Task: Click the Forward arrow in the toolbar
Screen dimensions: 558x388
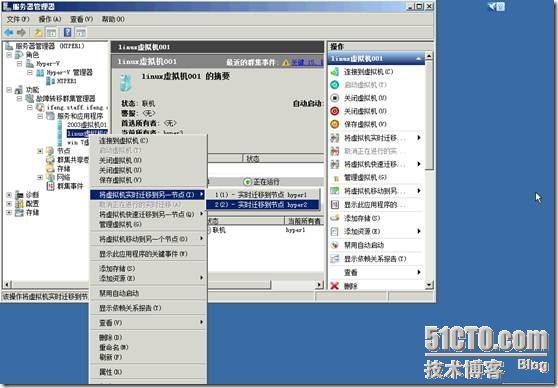Action: point(21,33)
